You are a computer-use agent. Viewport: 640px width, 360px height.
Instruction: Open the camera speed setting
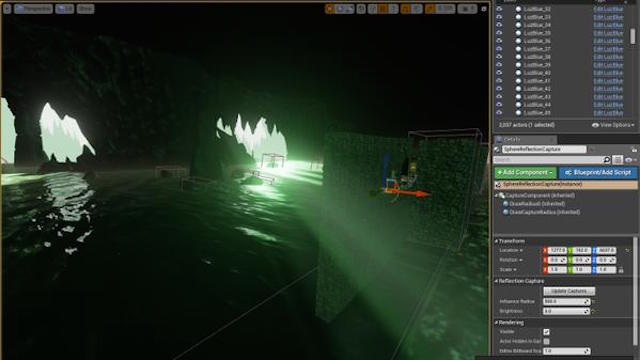pyautogui.click(x=467, y=8)
